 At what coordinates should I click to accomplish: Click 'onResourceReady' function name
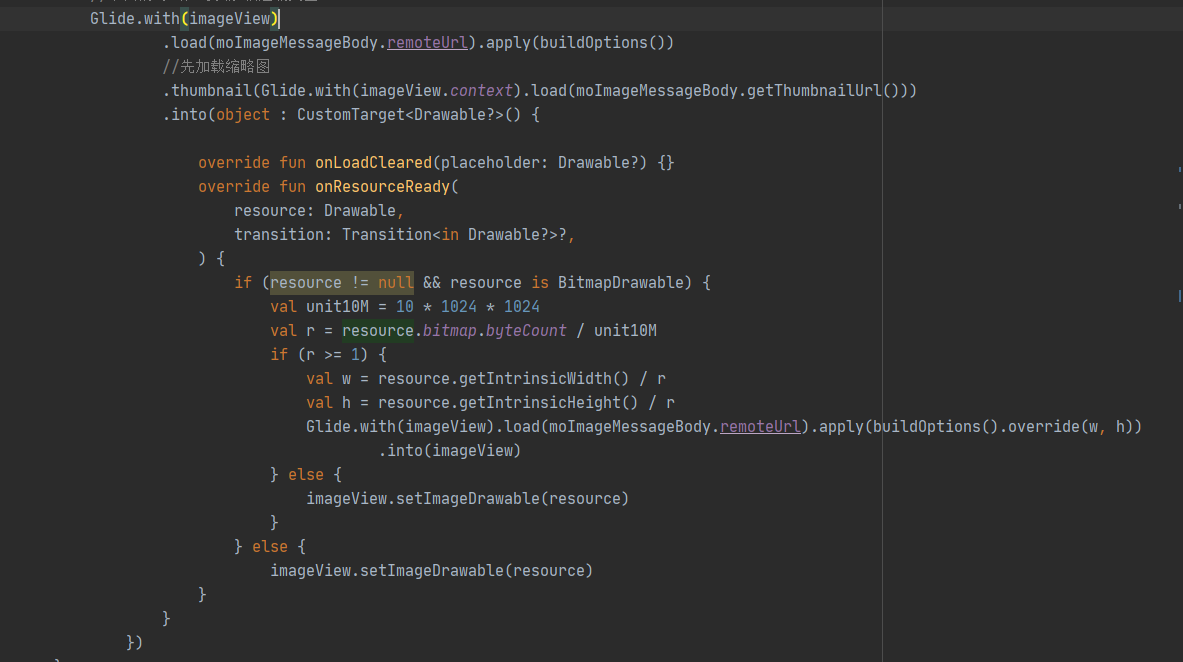[382, 186]
